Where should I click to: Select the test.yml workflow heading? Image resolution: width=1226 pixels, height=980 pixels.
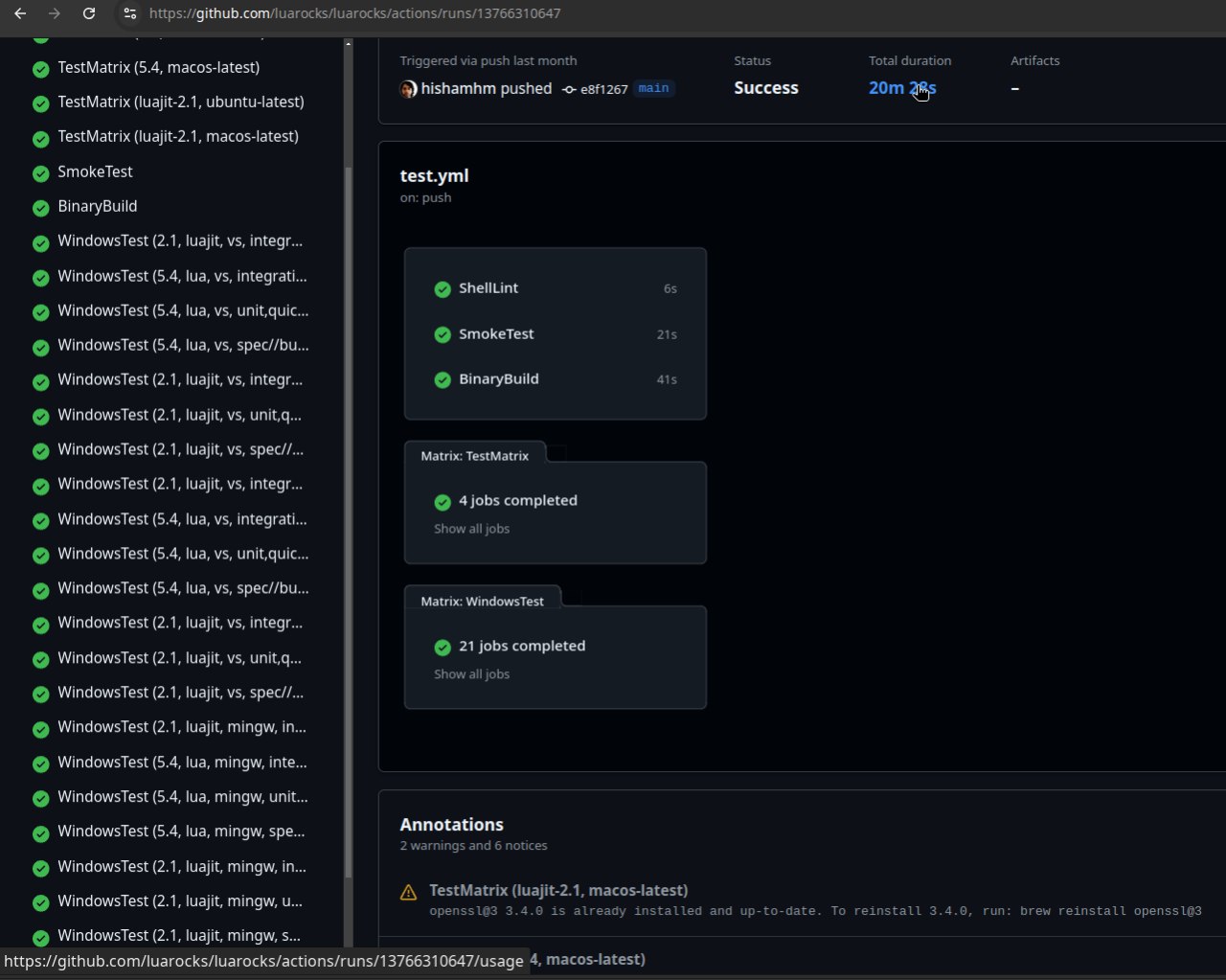434,175
